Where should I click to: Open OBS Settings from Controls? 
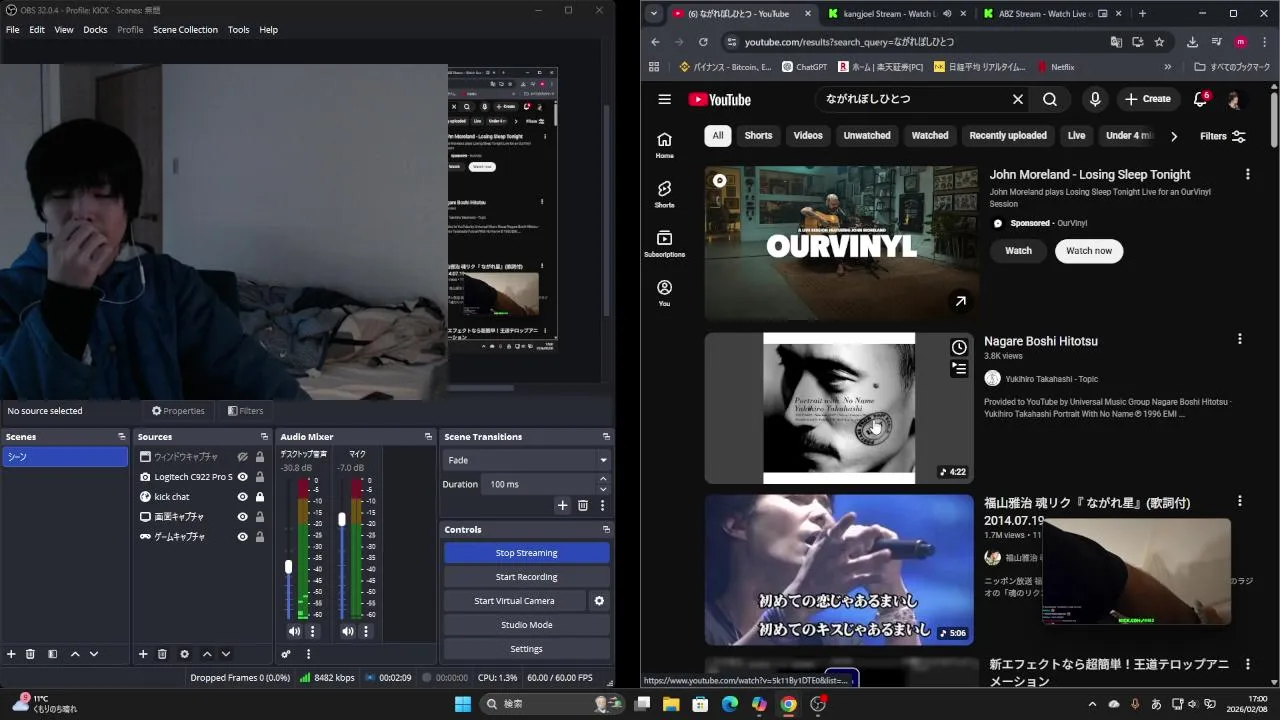click(x=526, y=649)
